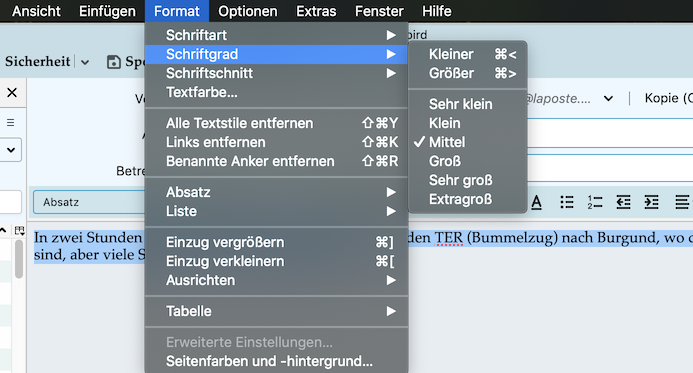
Task: Expand the sender address chevron
Action: click(608, 98)
